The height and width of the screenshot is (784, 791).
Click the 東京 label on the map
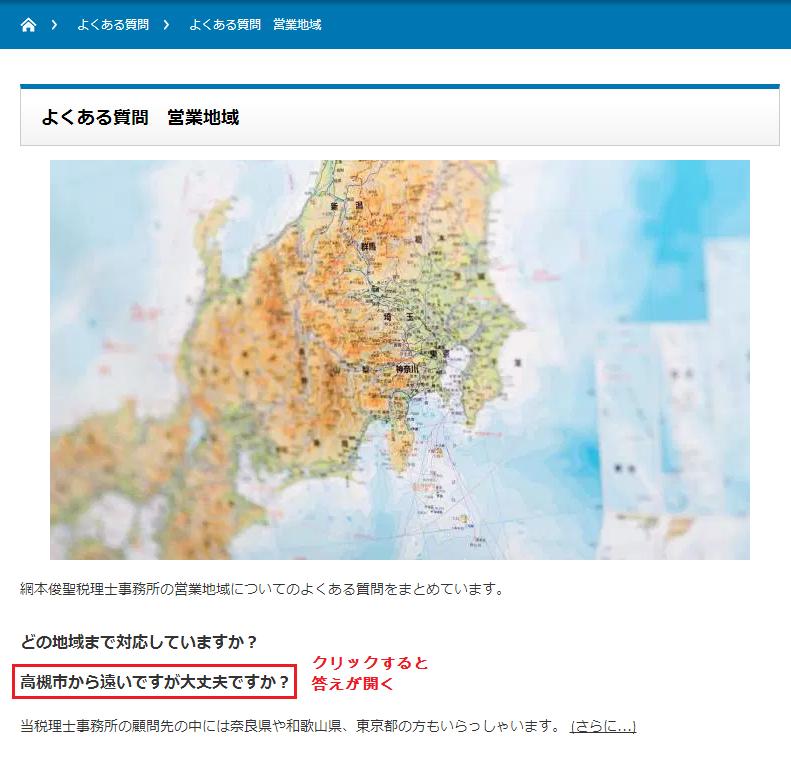click(x=436, y=353)
